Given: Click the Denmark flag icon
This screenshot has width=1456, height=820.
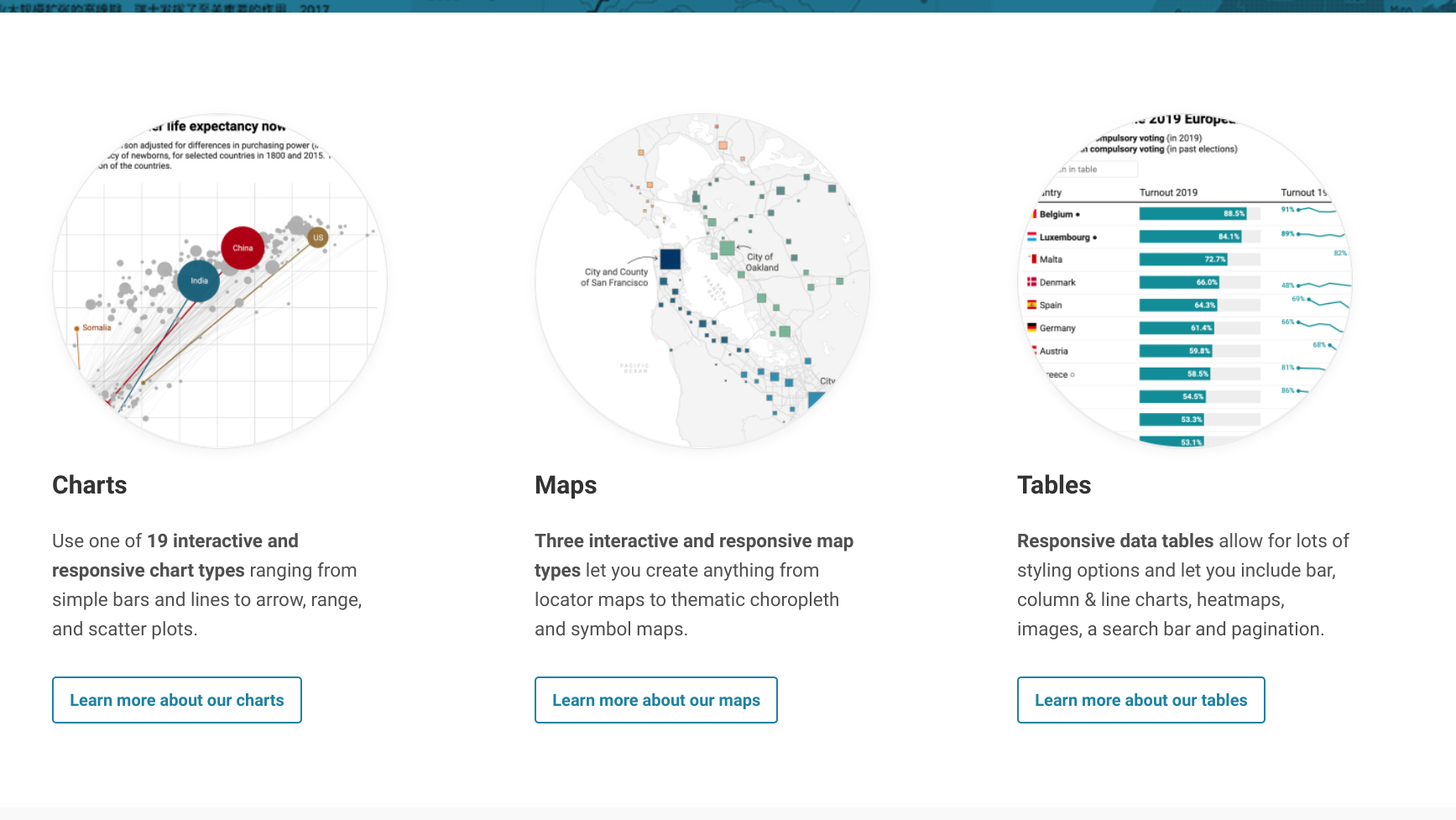Looking at the screenshot, I should [x=1032, y=282].
